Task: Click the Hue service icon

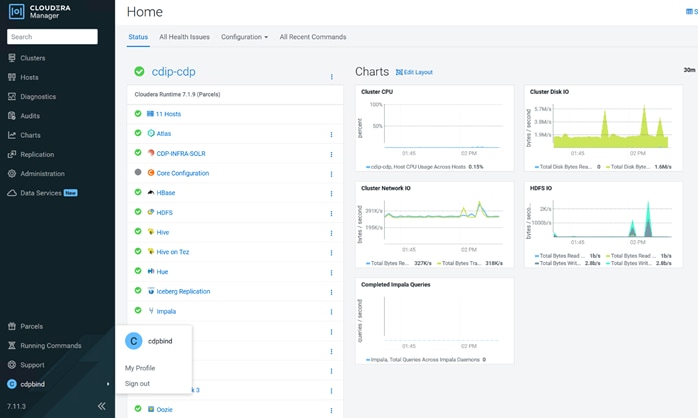Action: (151, 271)
